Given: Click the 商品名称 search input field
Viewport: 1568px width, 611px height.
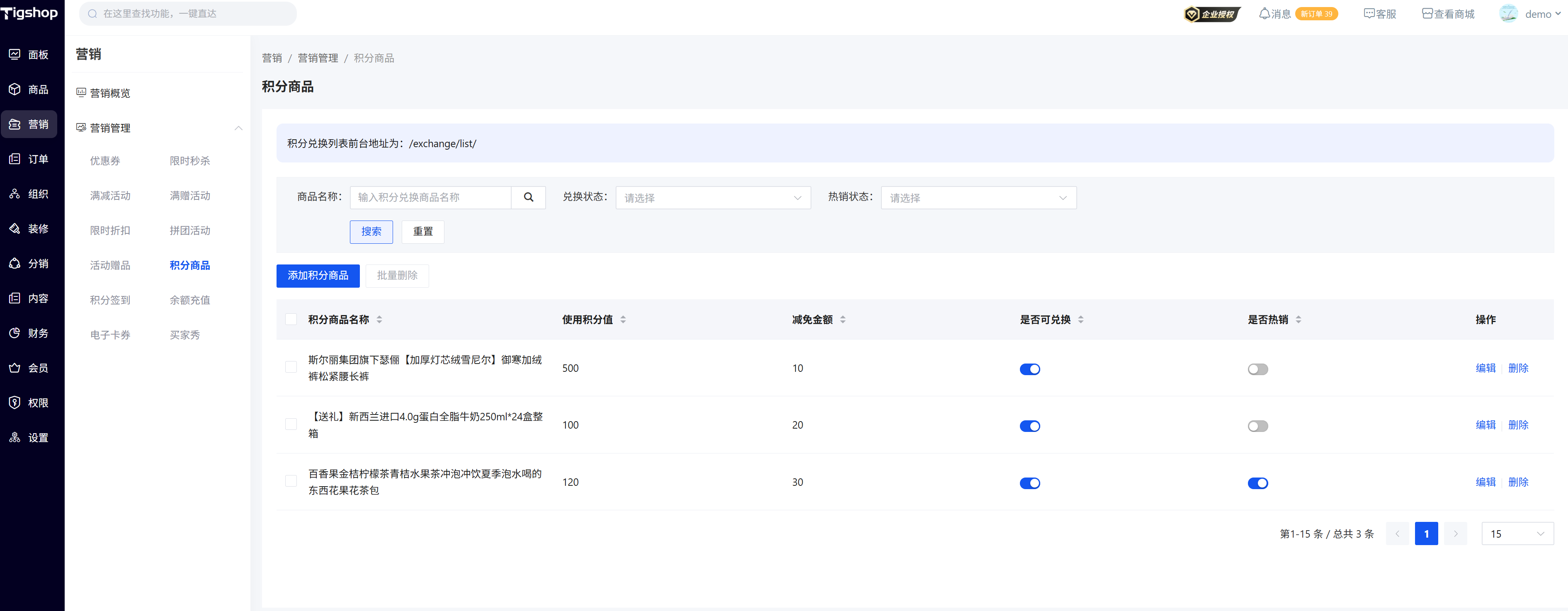Looking at the screenshot, I should click(430, 197).
